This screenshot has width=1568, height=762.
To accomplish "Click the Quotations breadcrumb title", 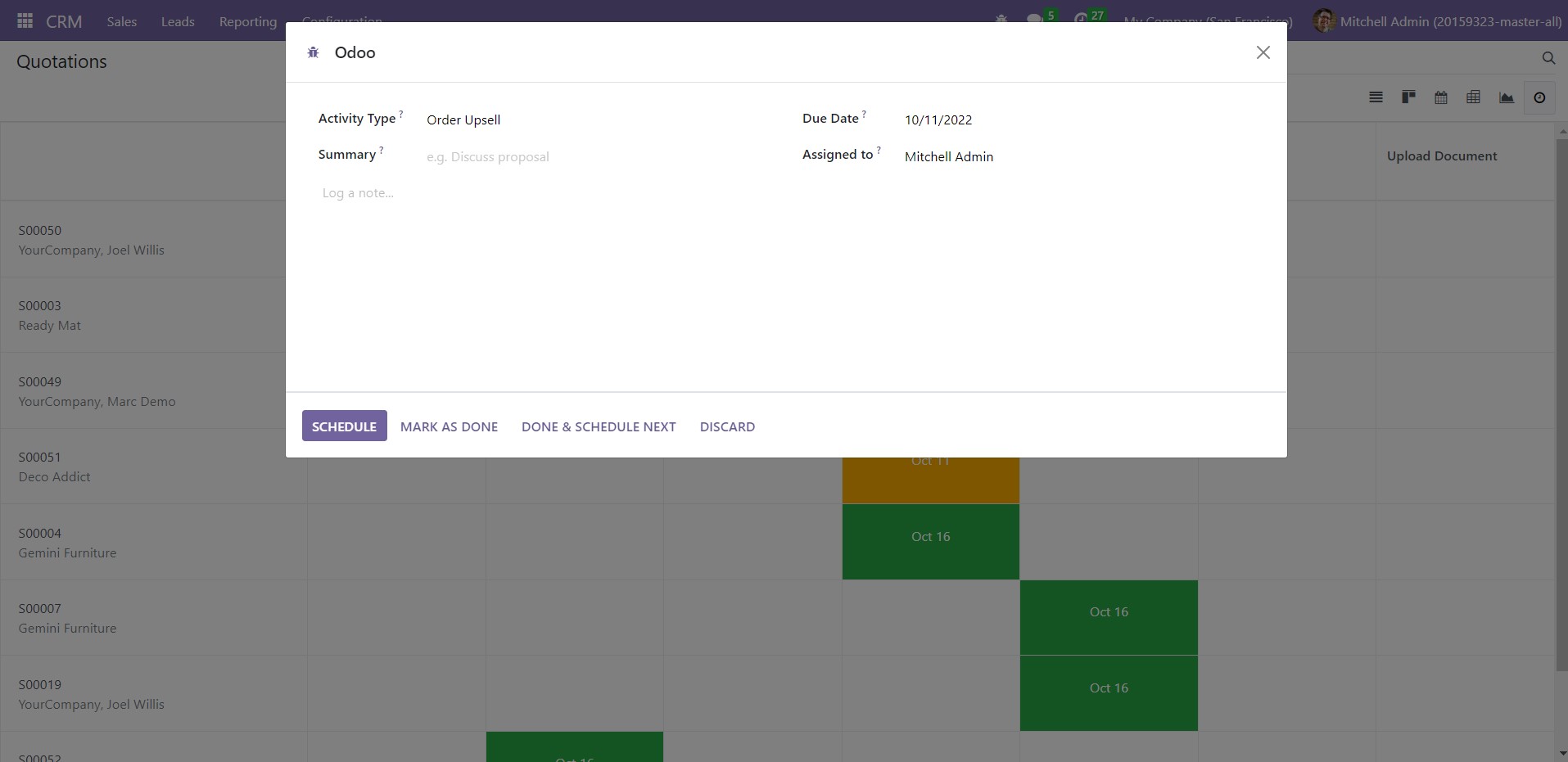I will [x=61, y=61].
